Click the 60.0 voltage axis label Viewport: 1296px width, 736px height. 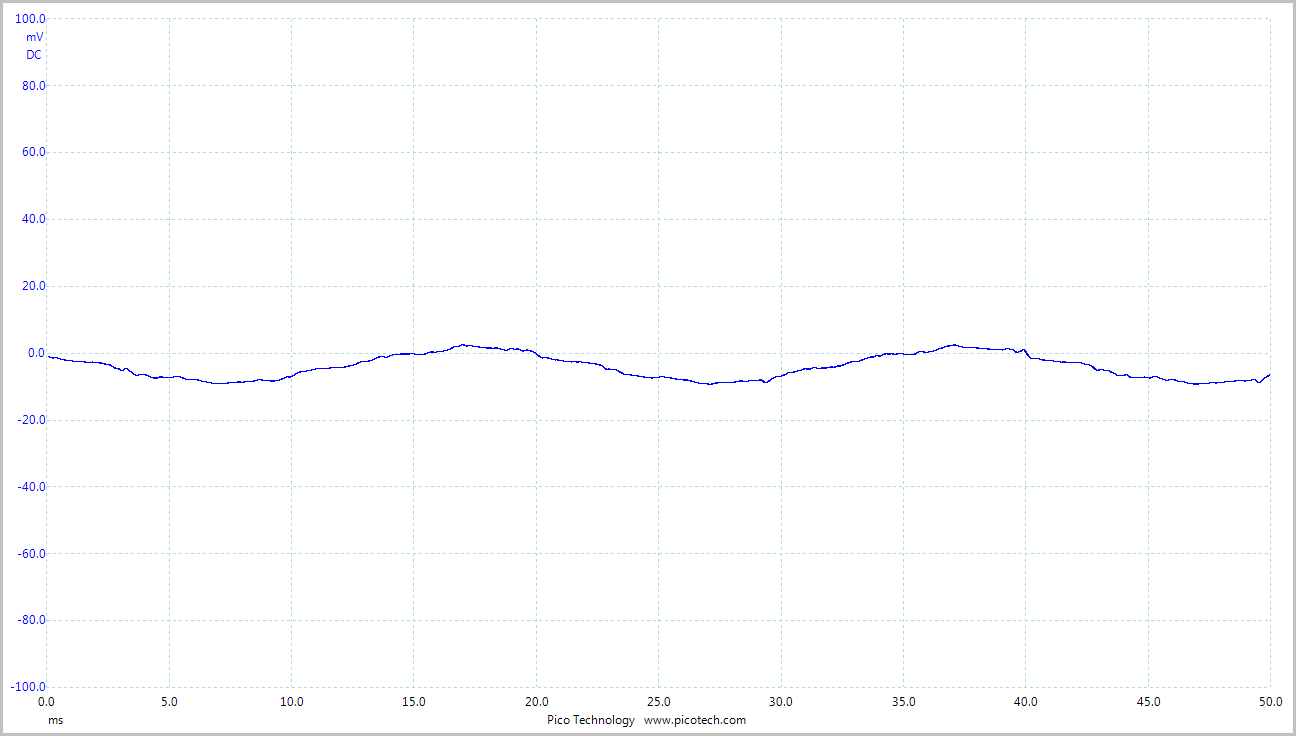pyautogui.click(x=34, y=153)
